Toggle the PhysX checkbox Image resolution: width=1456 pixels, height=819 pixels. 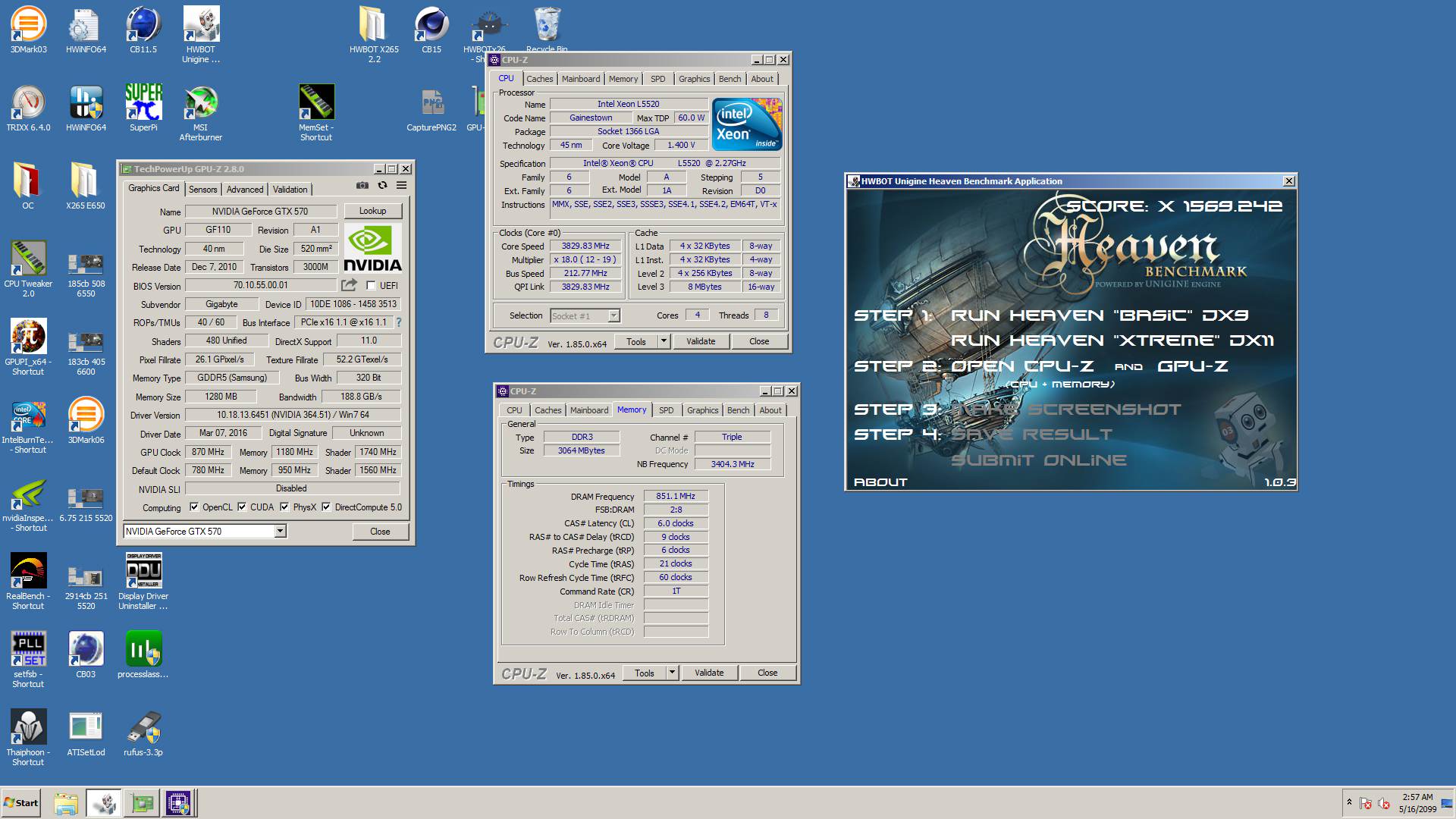284,507
